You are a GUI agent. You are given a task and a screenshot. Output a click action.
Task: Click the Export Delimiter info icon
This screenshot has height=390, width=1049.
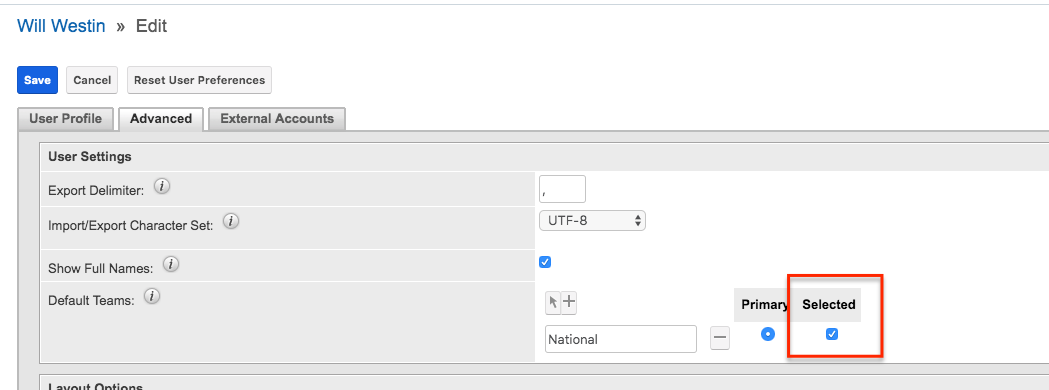coord(161,187)
